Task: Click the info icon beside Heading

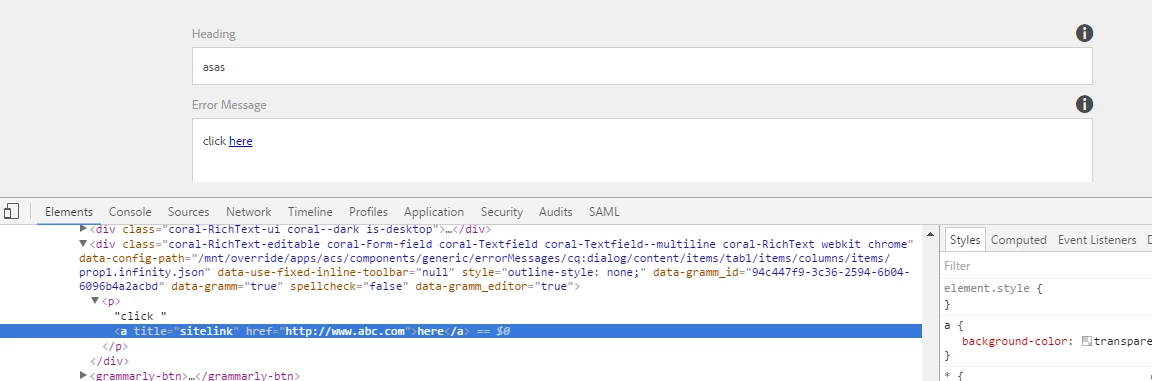Action: pyautogui.click(x=1084, y=33)
